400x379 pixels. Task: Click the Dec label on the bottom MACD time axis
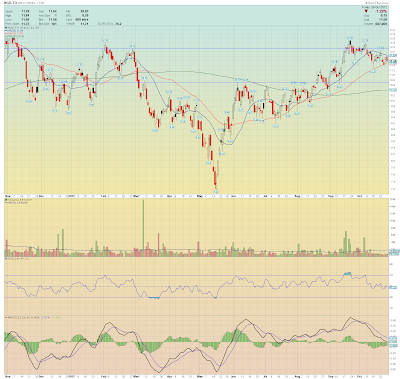pyautogui.click(x=41, y=376)
